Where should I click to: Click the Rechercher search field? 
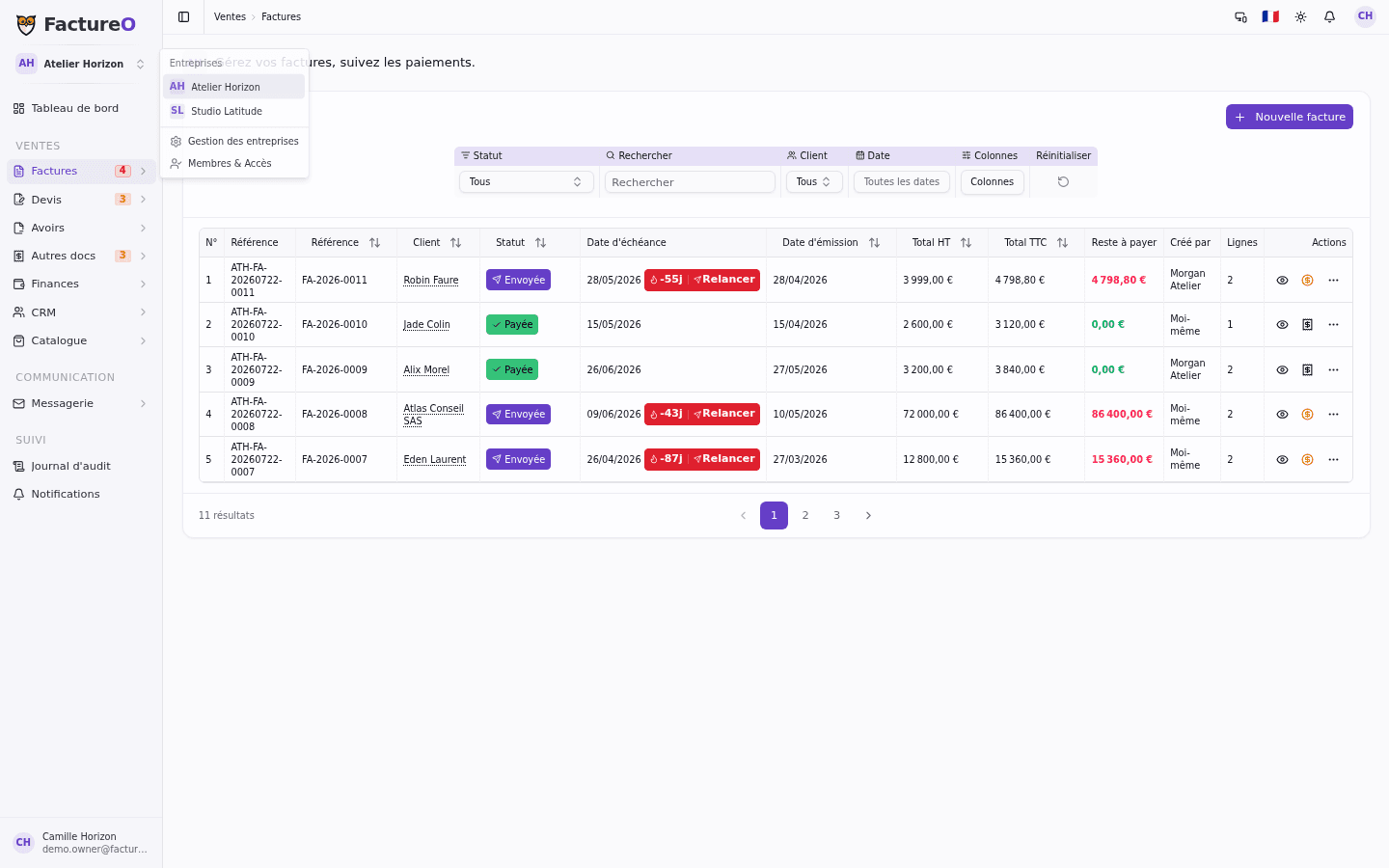(x=690, y=181)
